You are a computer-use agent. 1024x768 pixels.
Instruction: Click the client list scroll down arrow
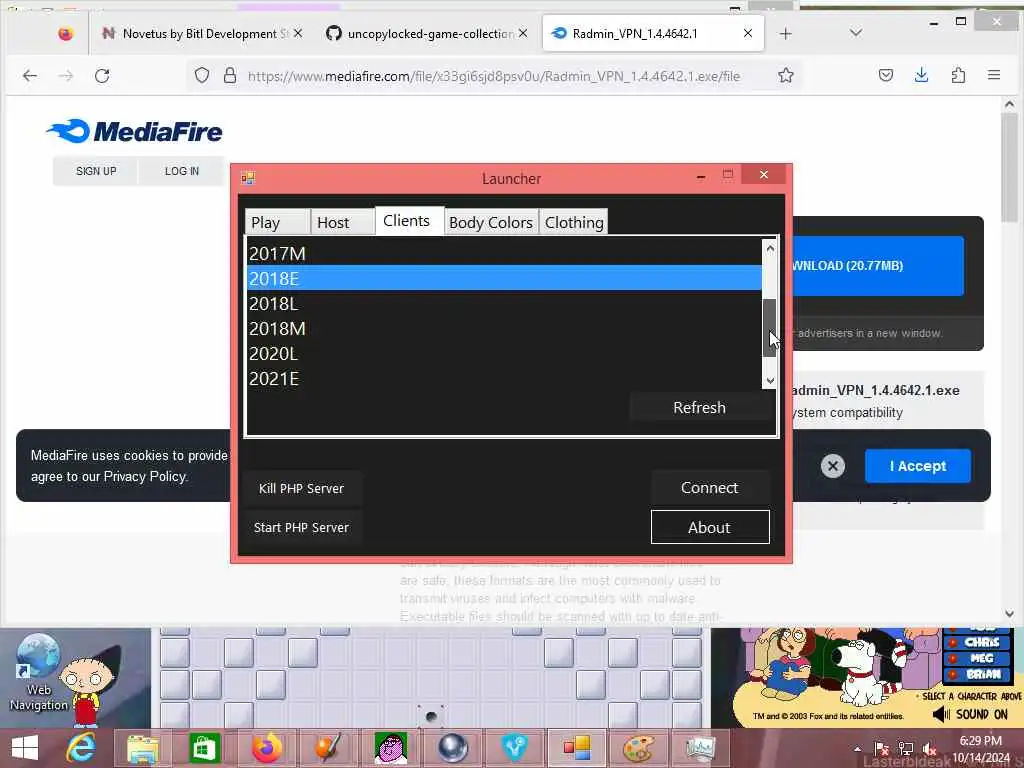point(770,381)
